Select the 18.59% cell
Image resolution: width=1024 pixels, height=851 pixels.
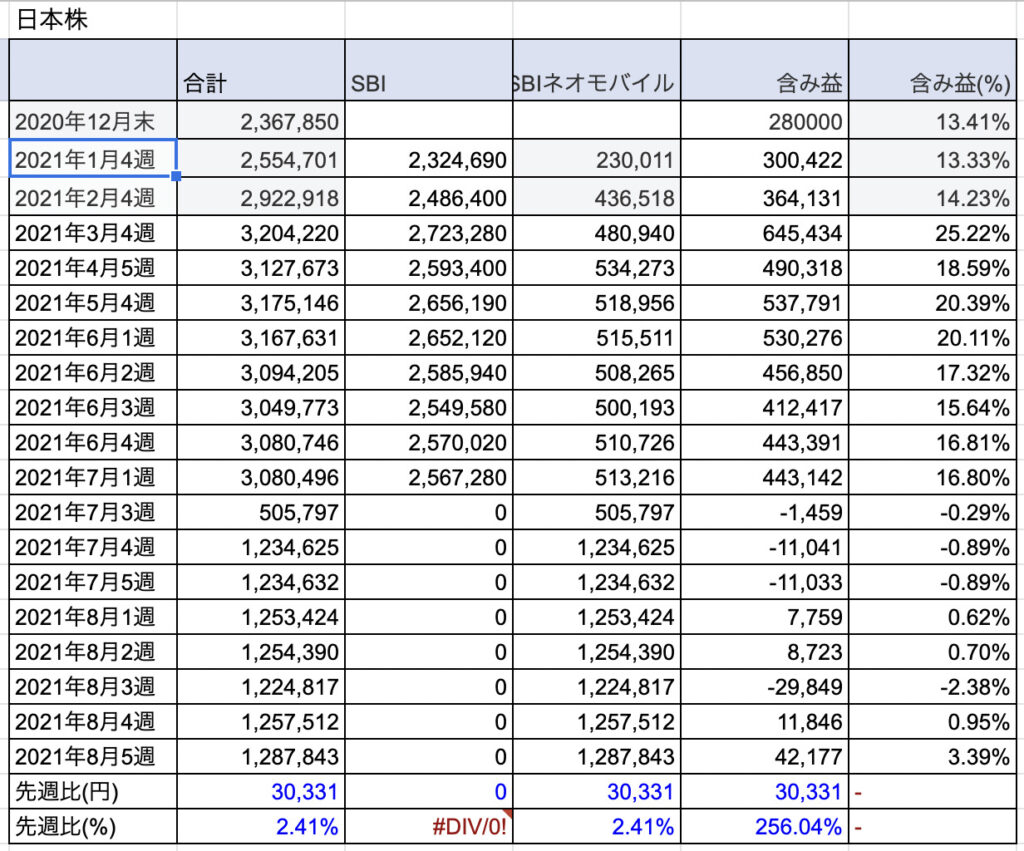click(x=932, y=268)
